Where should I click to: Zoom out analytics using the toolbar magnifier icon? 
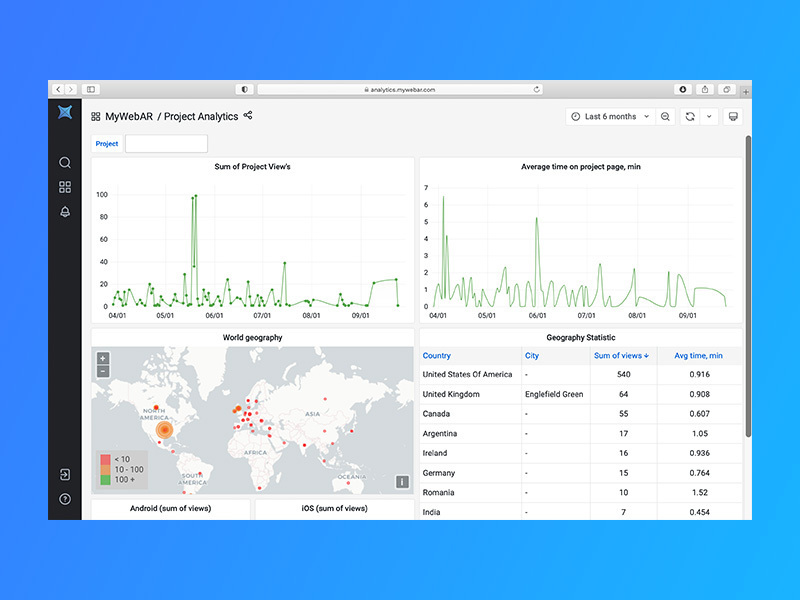[x=664, y=116]
